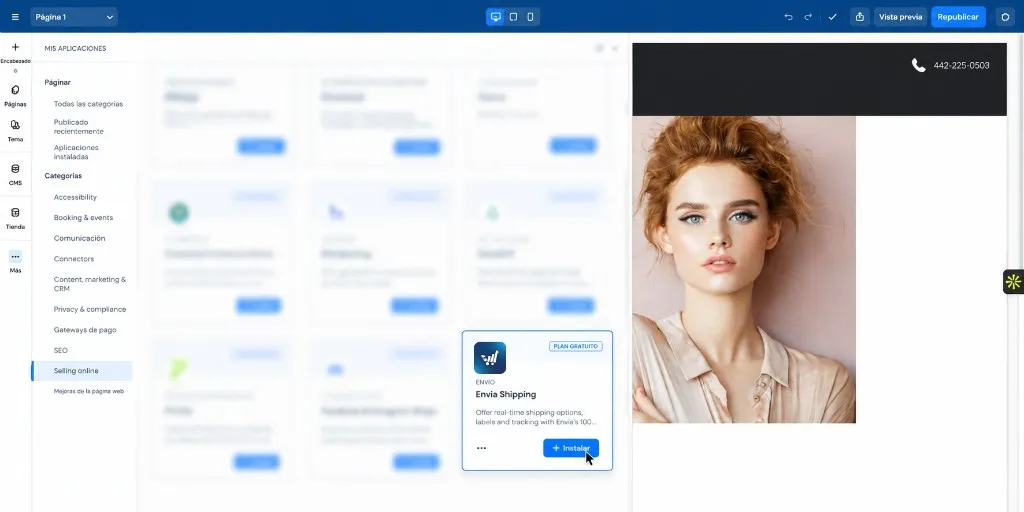Select Publicado recientemente
Viewport: 1024px width, 512px height.
pyautogui.click(x=78, y=127)
